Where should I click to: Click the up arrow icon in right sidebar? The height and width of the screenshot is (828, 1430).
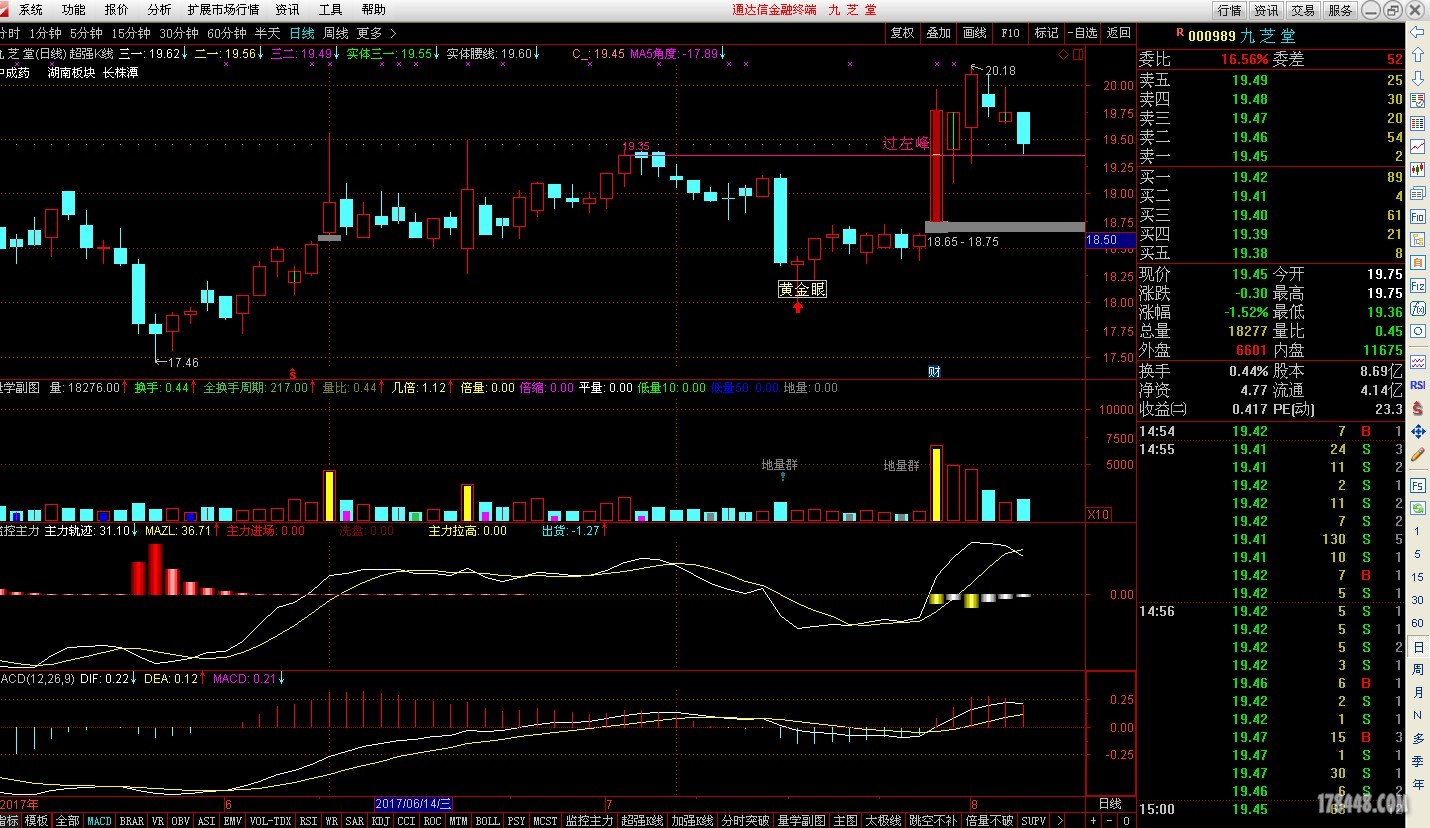(x=1418, y=55)
